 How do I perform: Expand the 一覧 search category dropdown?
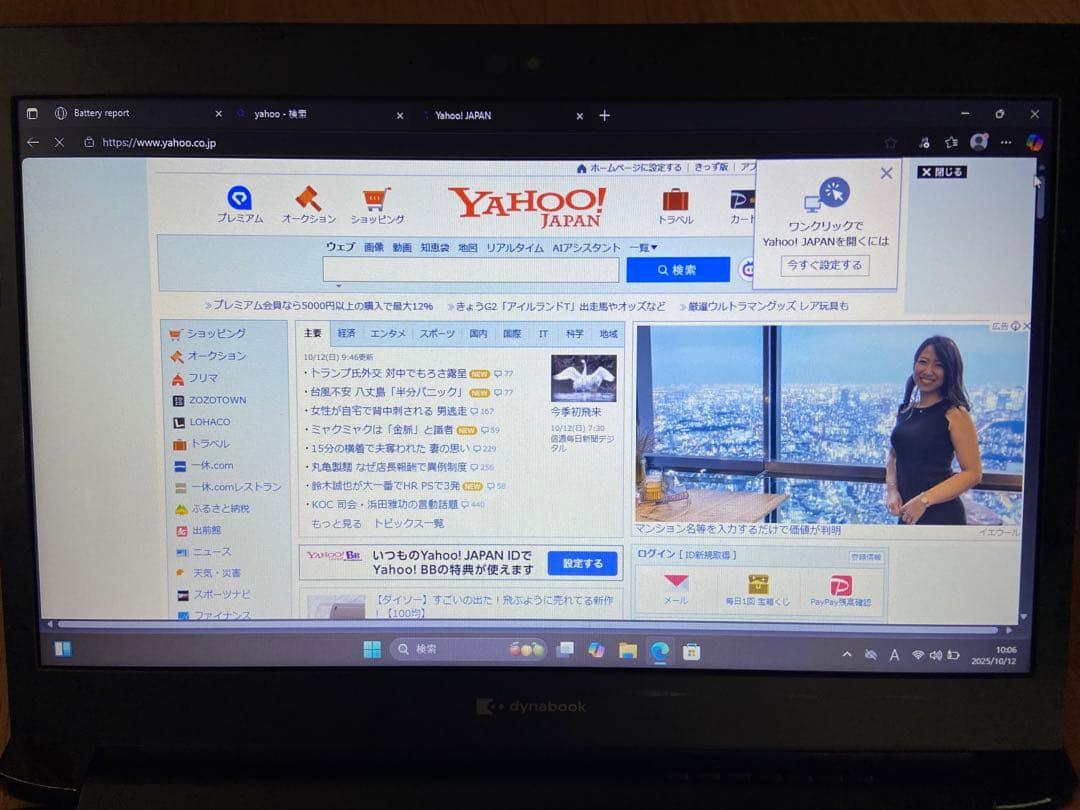pyautogui.click(x=641, y=246)
